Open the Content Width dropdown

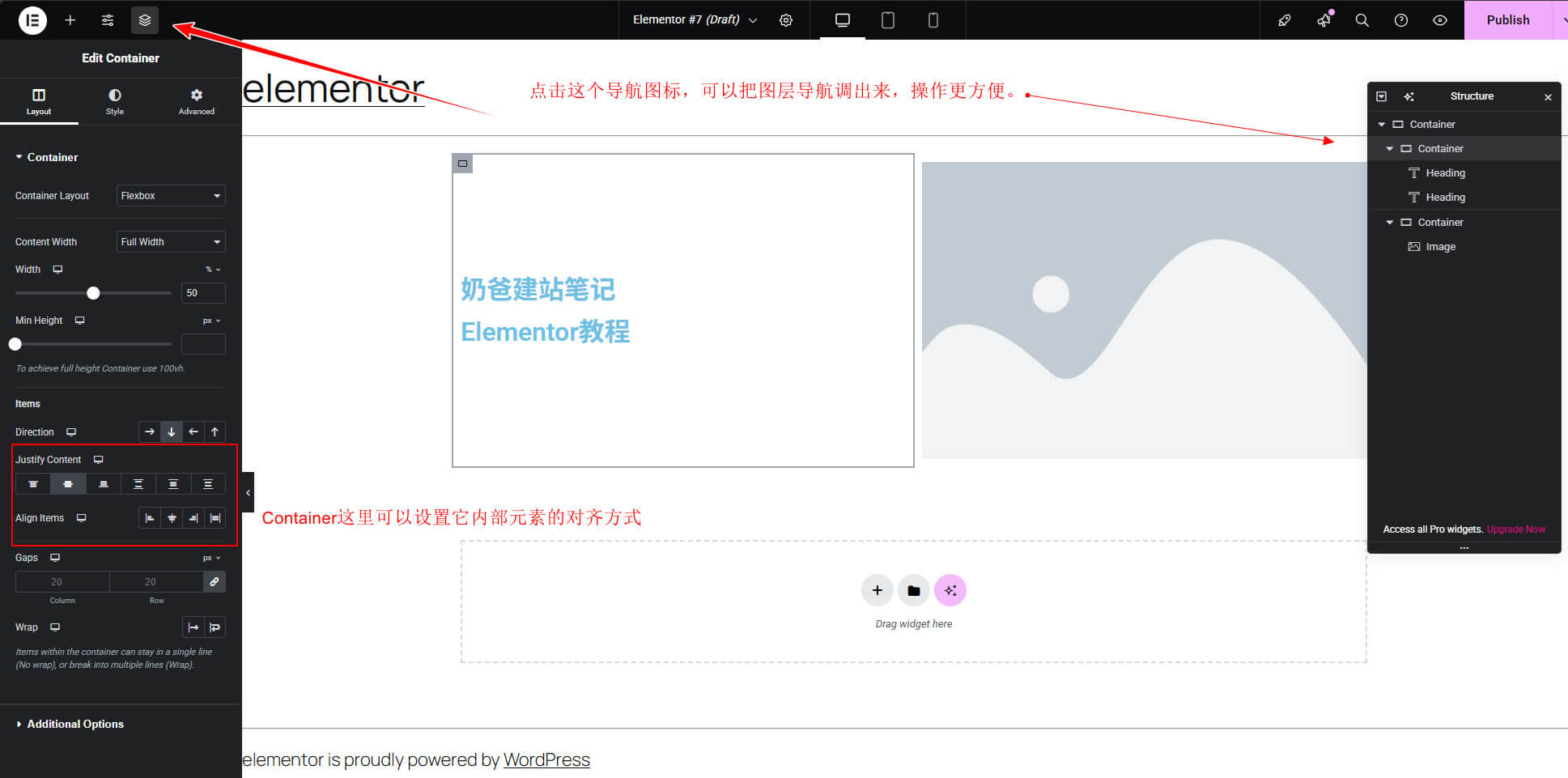click(x=171, y=242)
